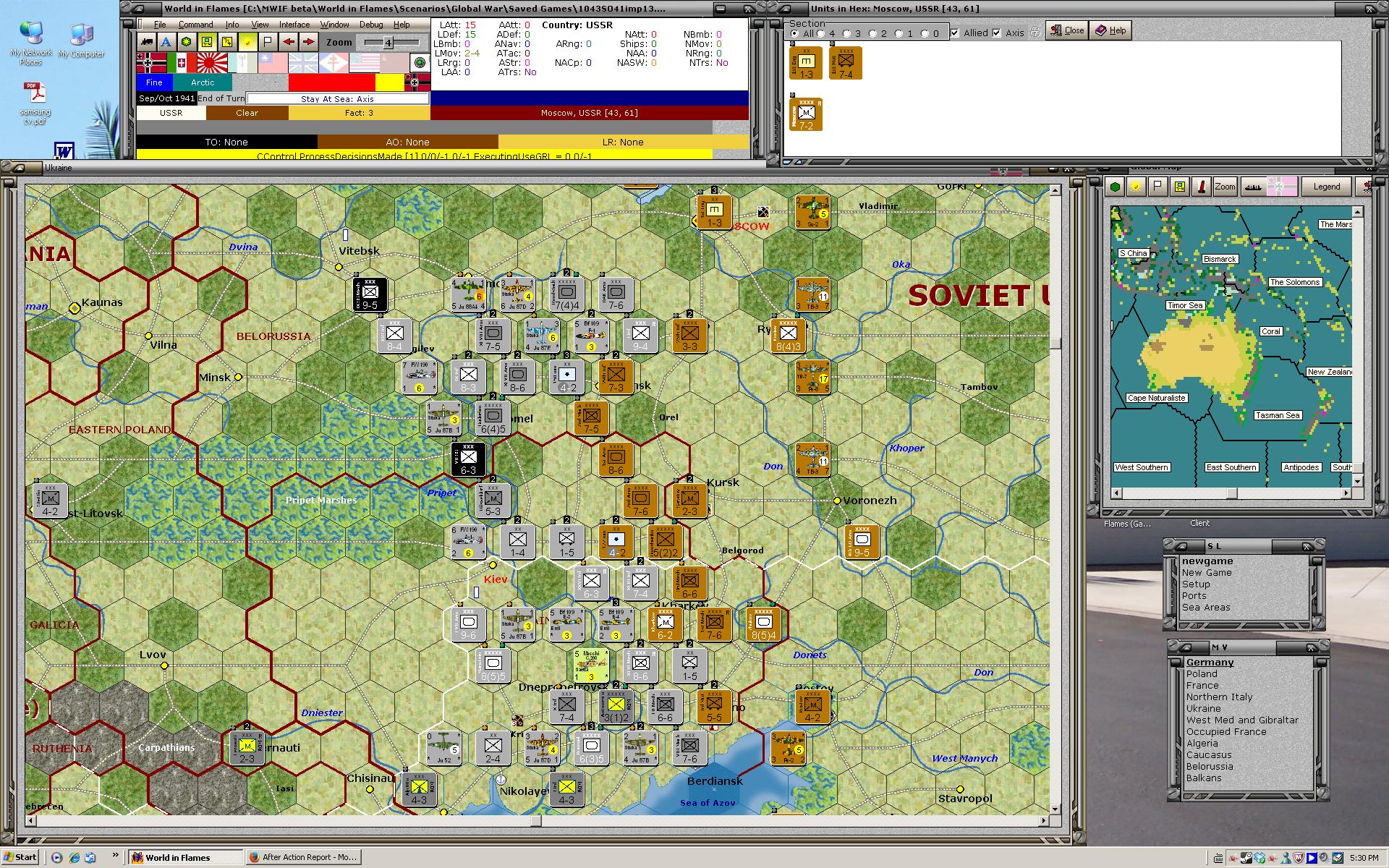
Task: Open the Debug menu
Action: 371,25
